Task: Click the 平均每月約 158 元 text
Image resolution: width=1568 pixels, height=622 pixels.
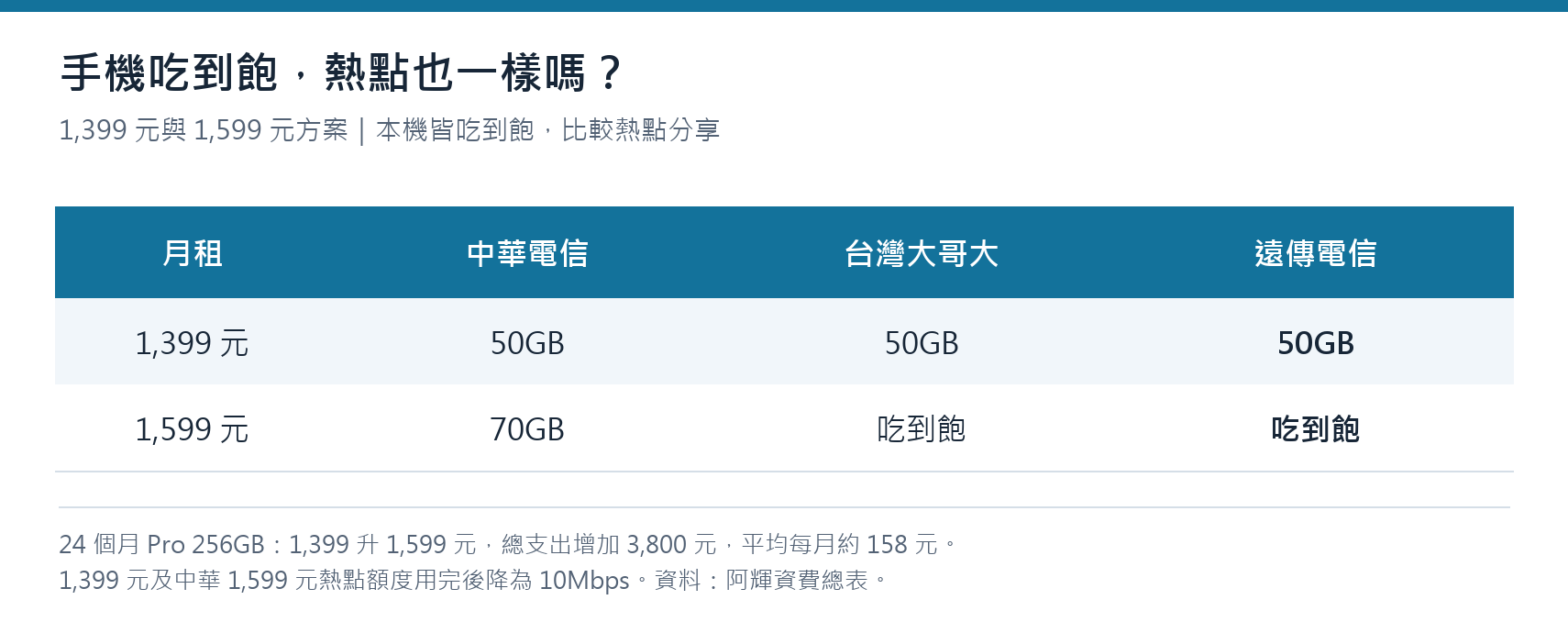Action: pyautogui.click(x=840, y=544)
